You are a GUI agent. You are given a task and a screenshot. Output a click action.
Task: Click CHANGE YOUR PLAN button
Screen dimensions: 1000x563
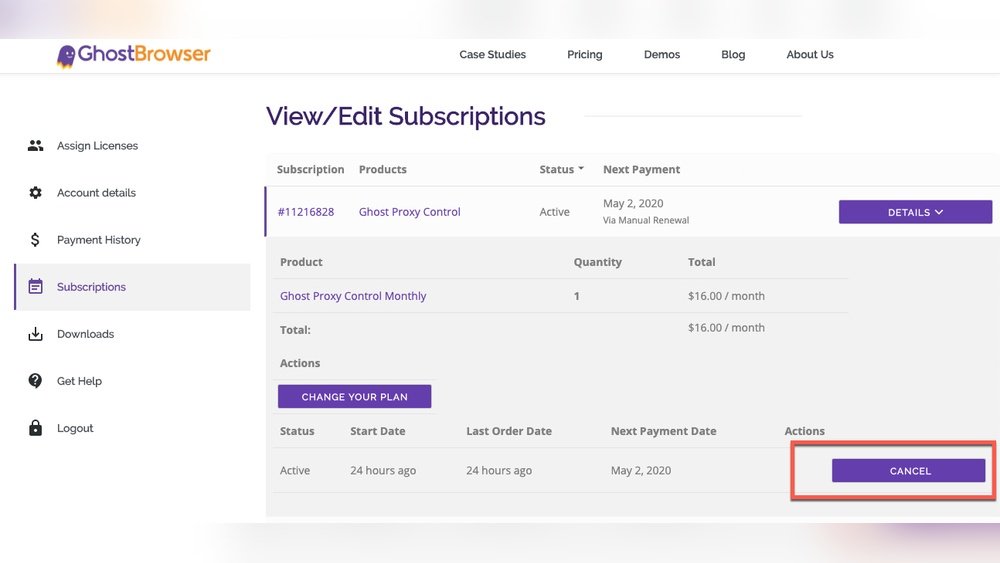pyautogui.click(x=355, y=397)
